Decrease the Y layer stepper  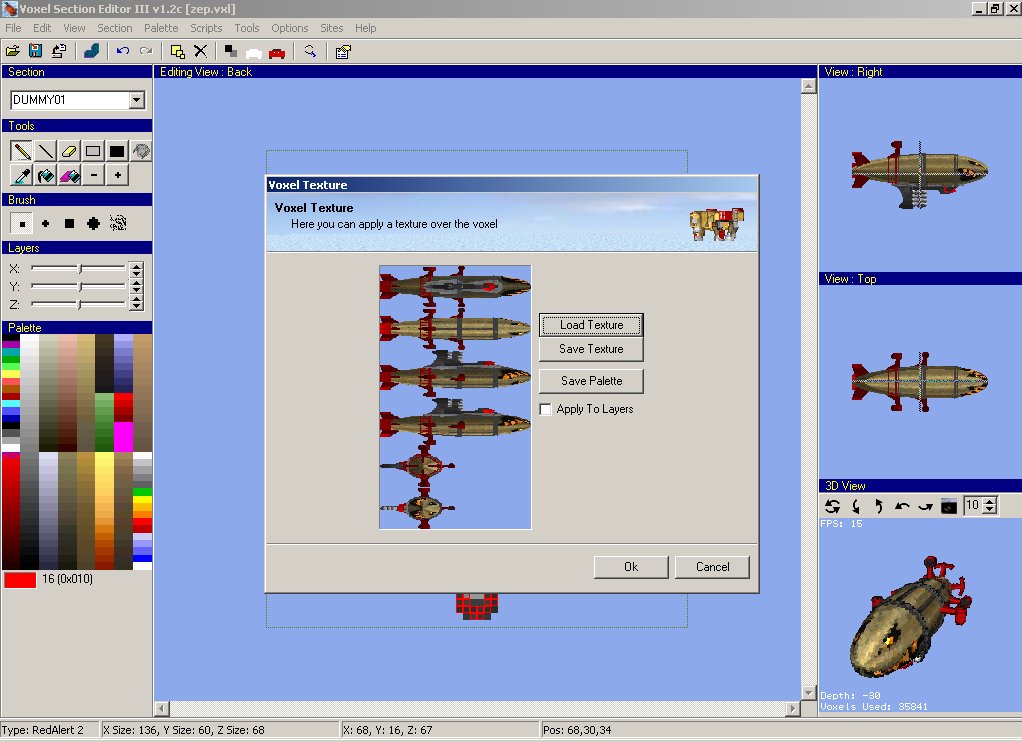pos(136,290)
